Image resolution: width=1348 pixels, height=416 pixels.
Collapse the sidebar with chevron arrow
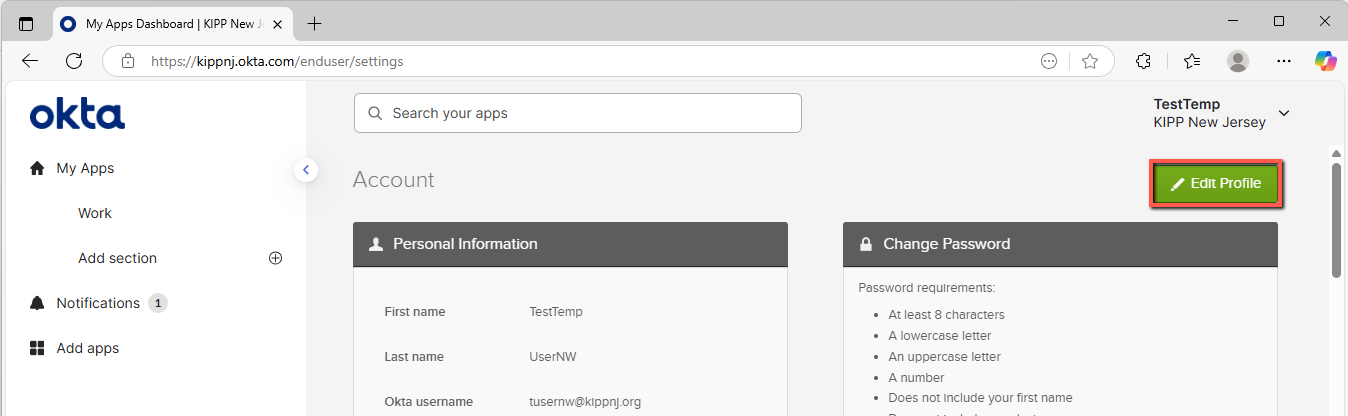(306, 170)
